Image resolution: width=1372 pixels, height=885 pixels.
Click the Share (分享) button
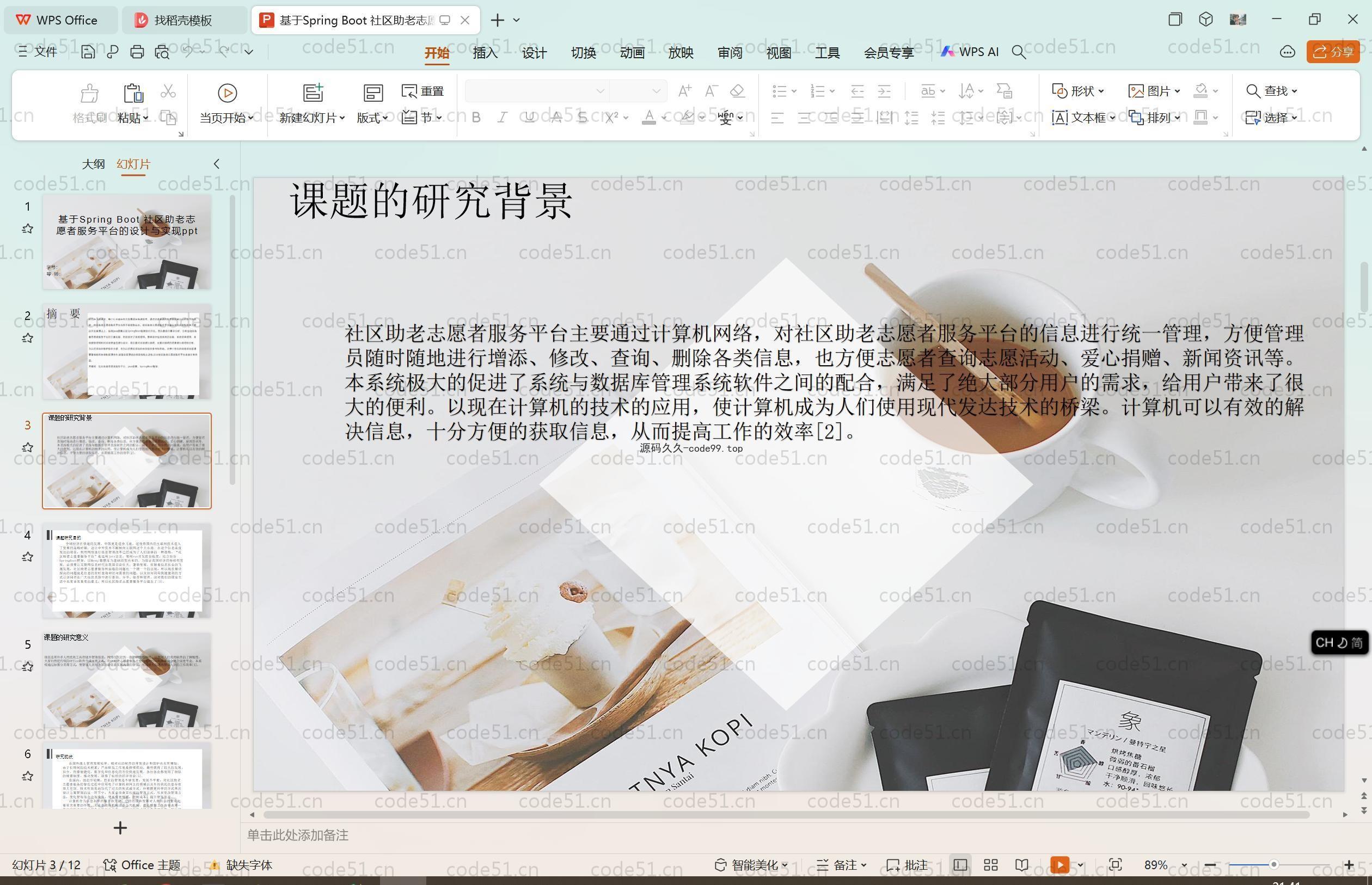pos(1333,52)
